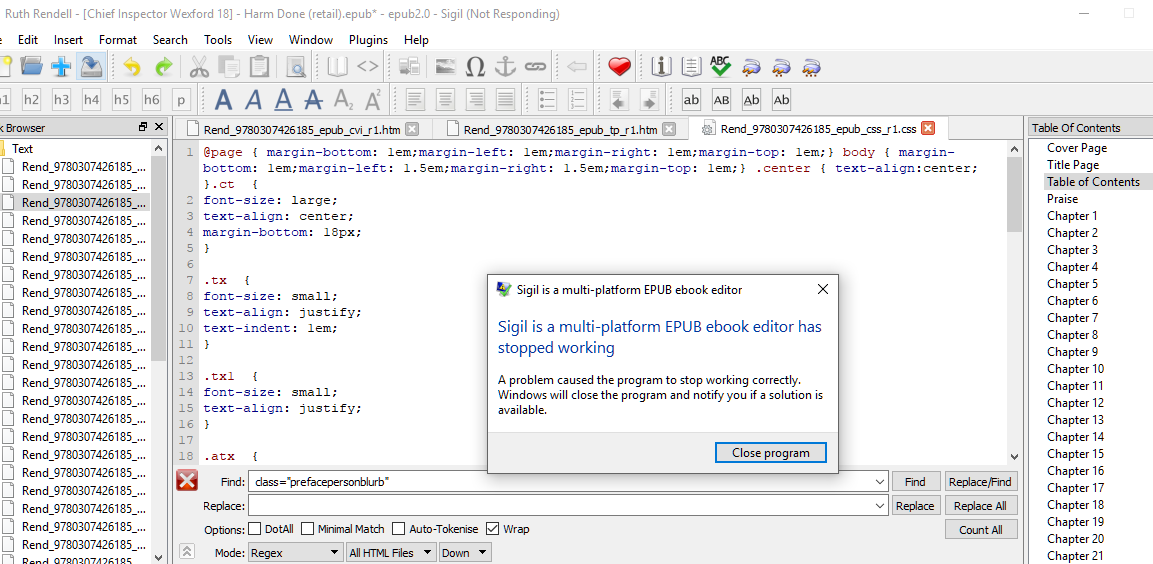Insert a numbered list with the numbering icon

(577, 99)
